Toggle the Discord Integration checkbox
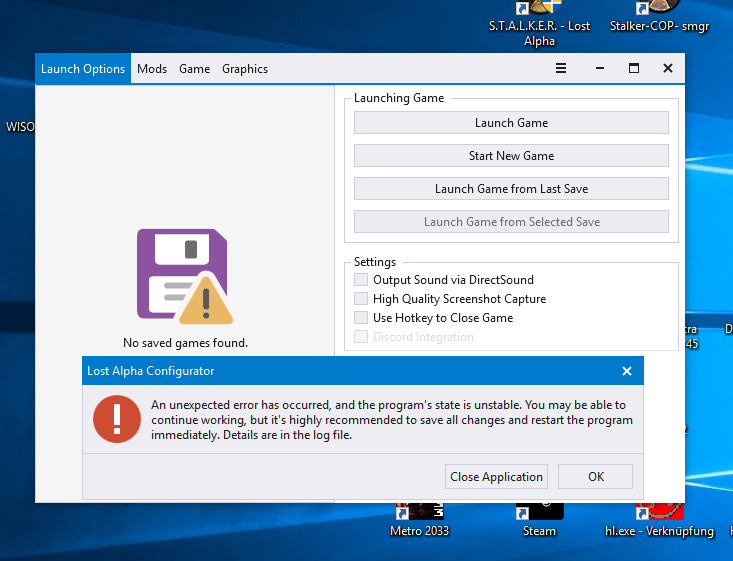This screenshot has height=561, width=733. click(361, 337)
